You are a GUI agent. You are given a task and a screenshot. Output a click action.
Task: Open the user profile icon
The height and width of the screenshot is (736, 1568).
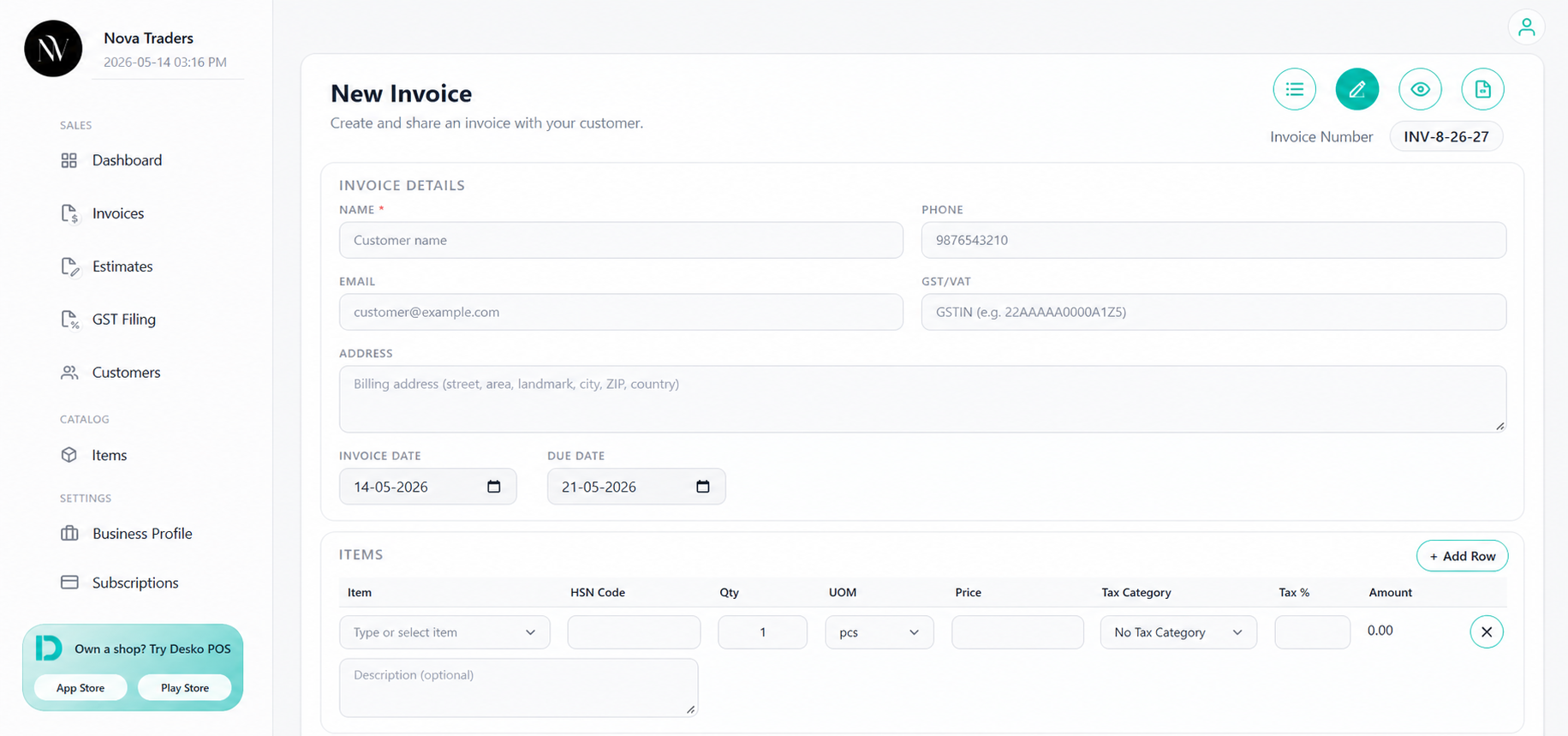(1526, 27)
